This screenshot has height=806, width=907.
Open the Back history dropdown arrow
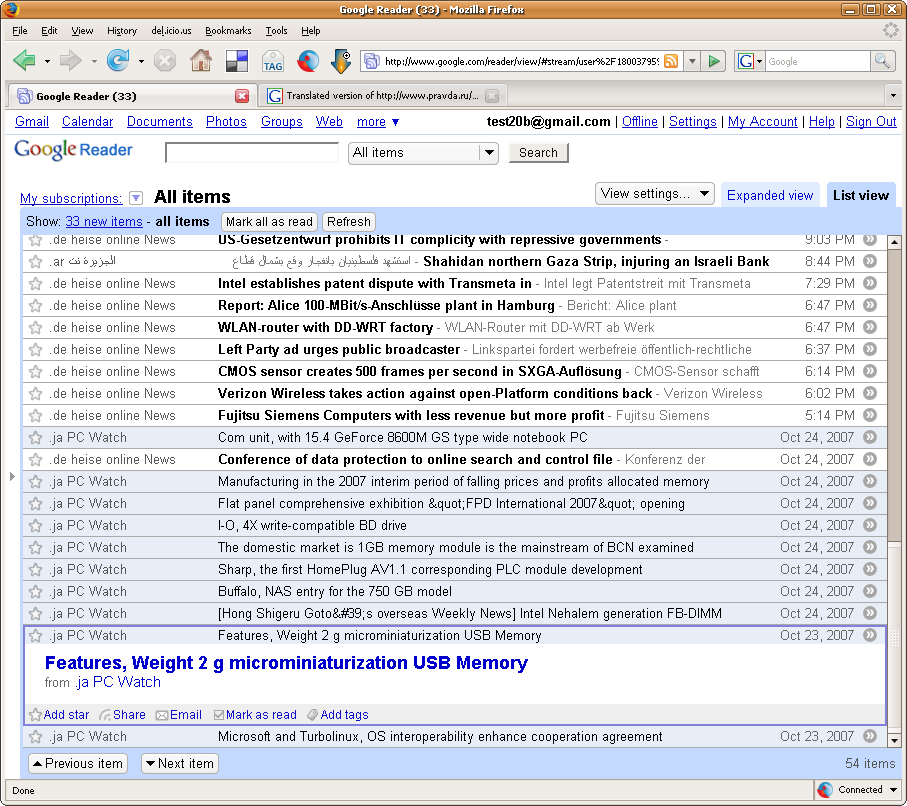[47, 61]
